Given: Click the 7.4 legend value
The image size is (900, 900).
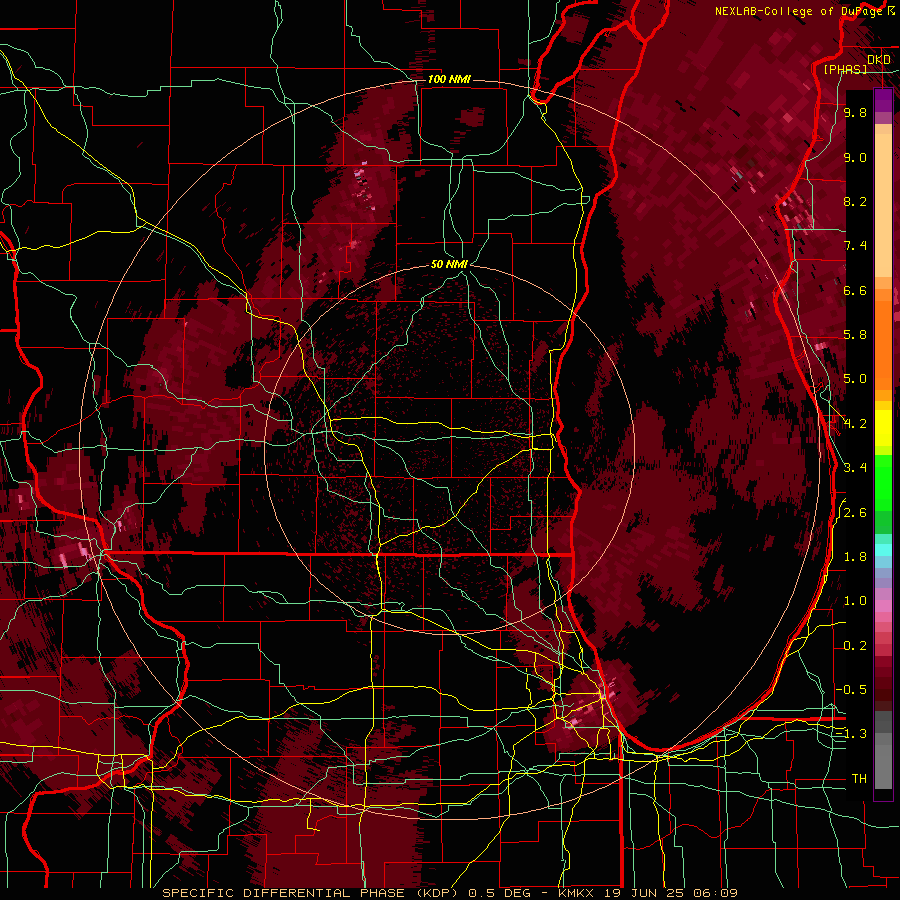Looking at the screenshot, I should (855, 246).
